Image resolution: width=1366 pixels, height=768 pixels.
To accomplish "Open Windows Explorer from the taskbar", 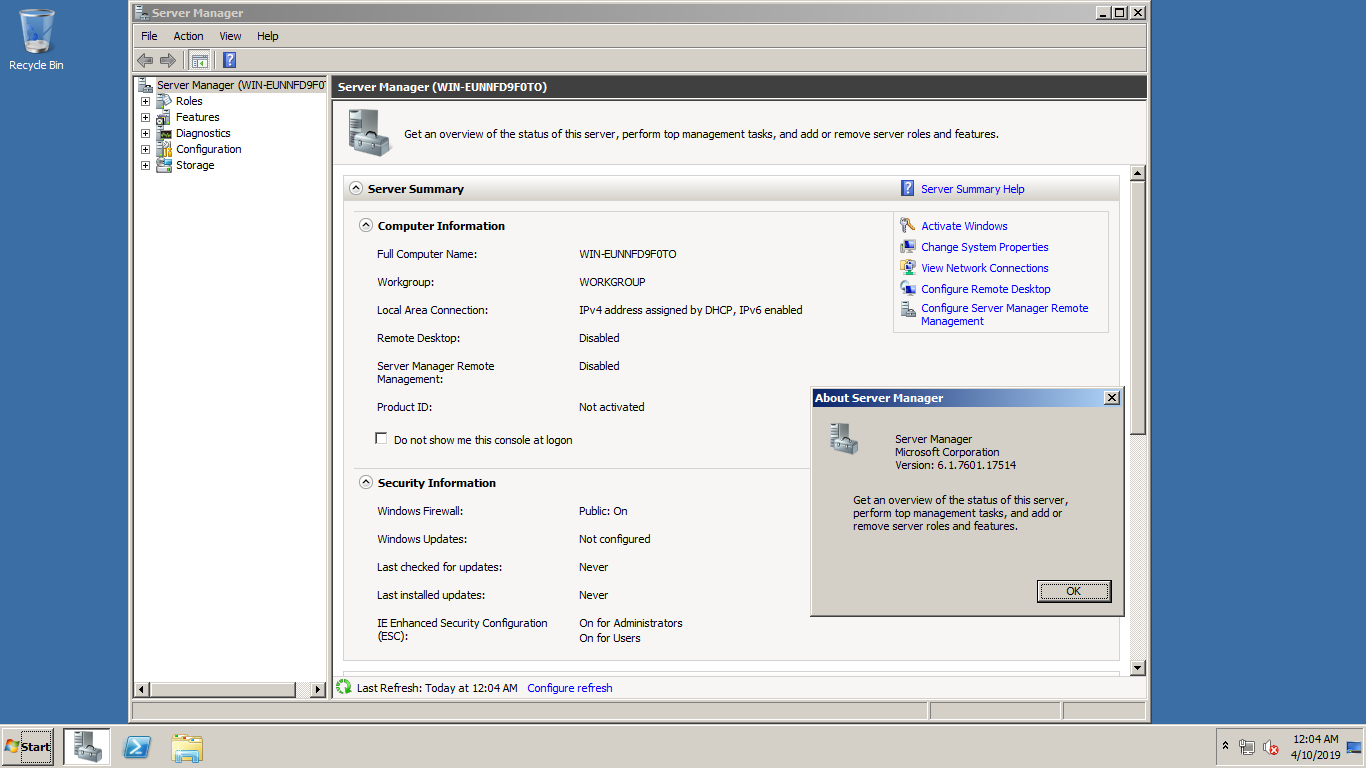I will (187, 747).
